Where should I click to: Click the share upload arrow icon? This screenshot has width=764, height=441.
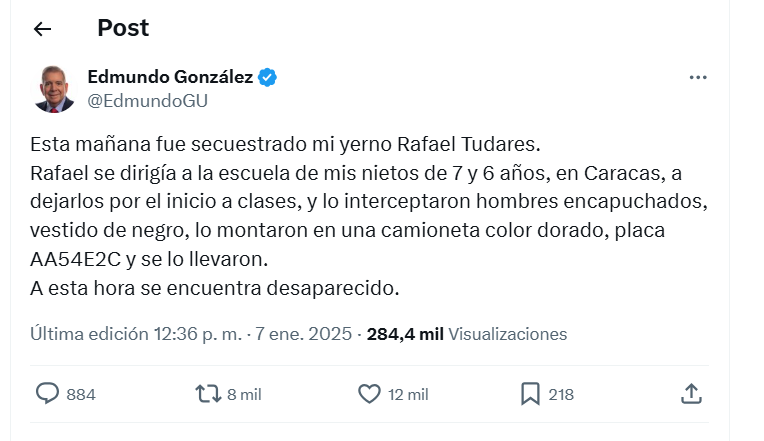(x=691, y=394)
